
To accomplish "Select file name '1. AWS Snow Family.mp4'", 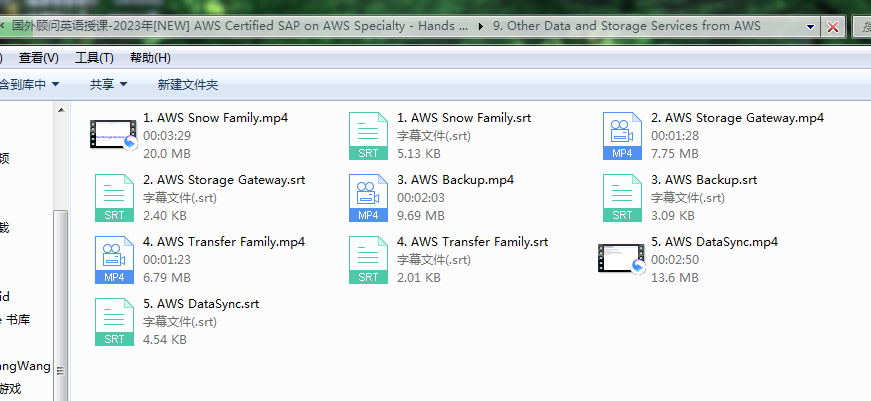I will click(x=216, y=118).
